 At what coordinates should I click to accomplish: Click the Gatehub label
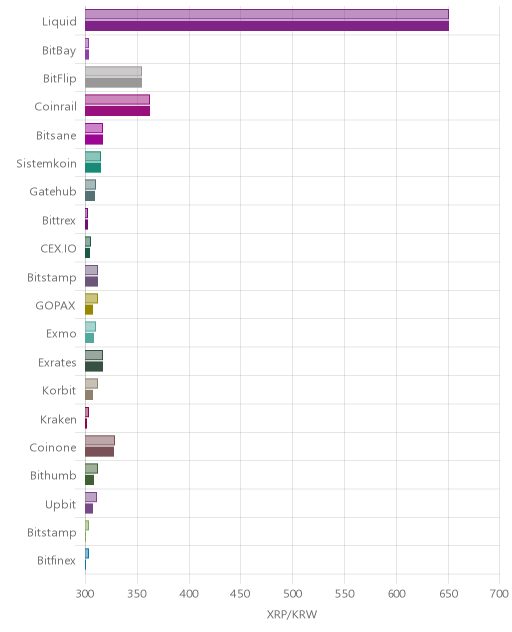click(53, 191)
